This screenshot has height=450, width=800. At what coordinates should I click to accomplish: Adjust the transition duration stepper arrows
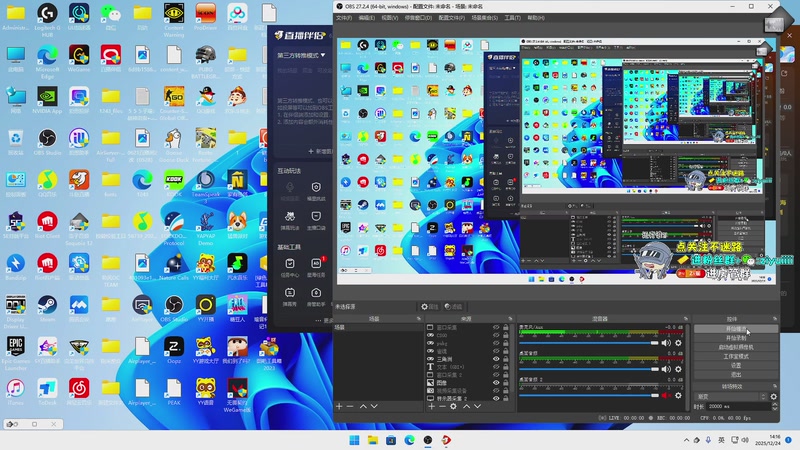pyautogui.click(x=774, y=406)
